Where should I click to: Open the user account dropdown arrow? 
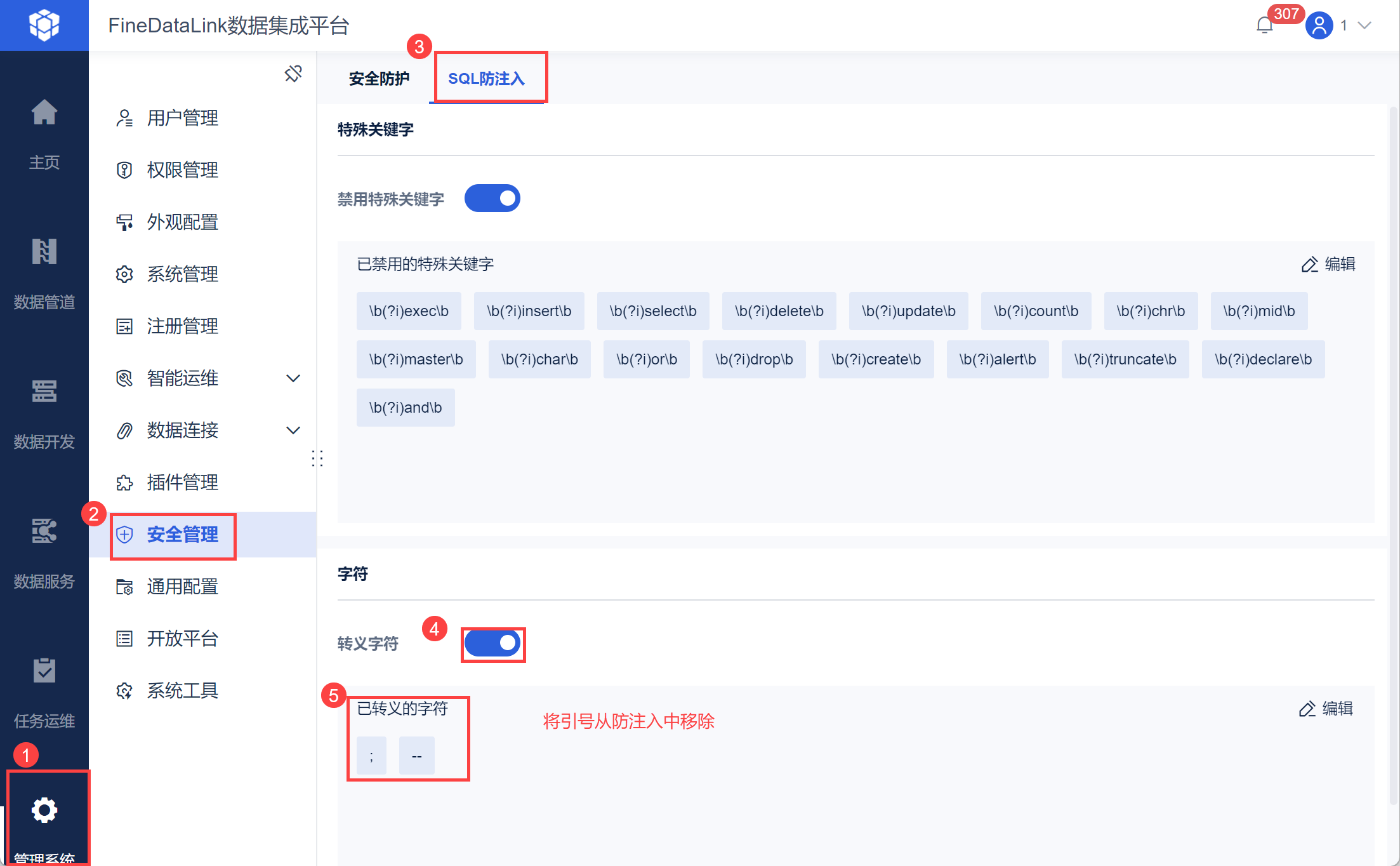click(x=1364, y=25)
